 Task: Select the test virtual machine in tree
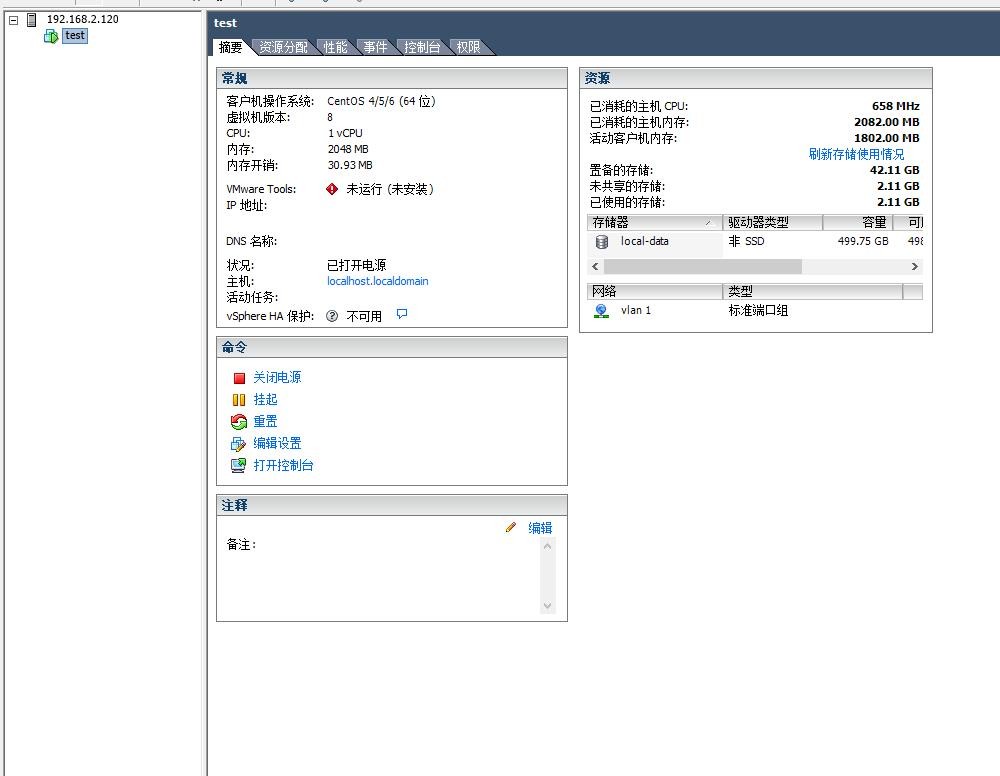click(x=75, y=36)
